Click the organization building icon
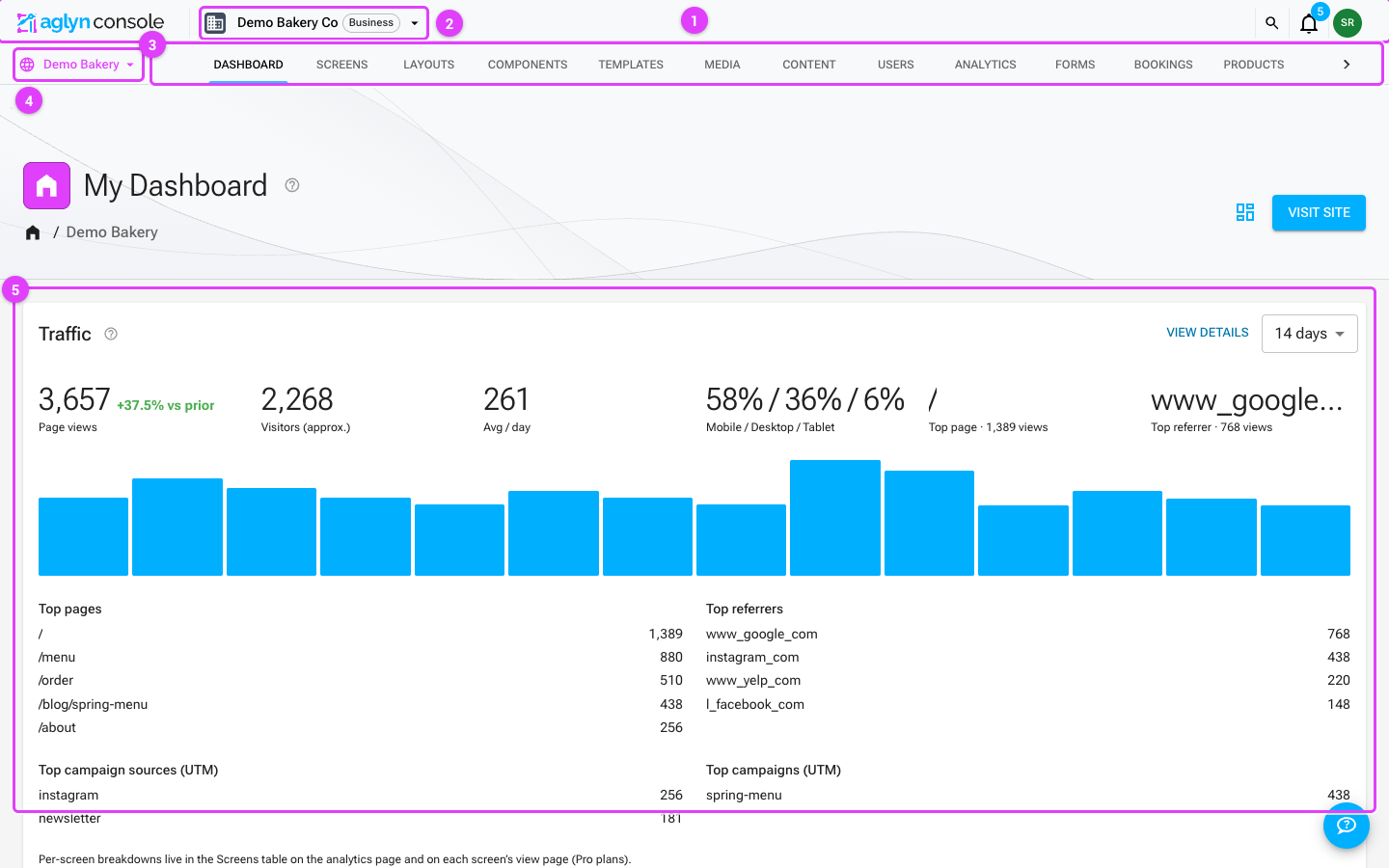This screenshot has height=868, width=1389. [215, 22]
